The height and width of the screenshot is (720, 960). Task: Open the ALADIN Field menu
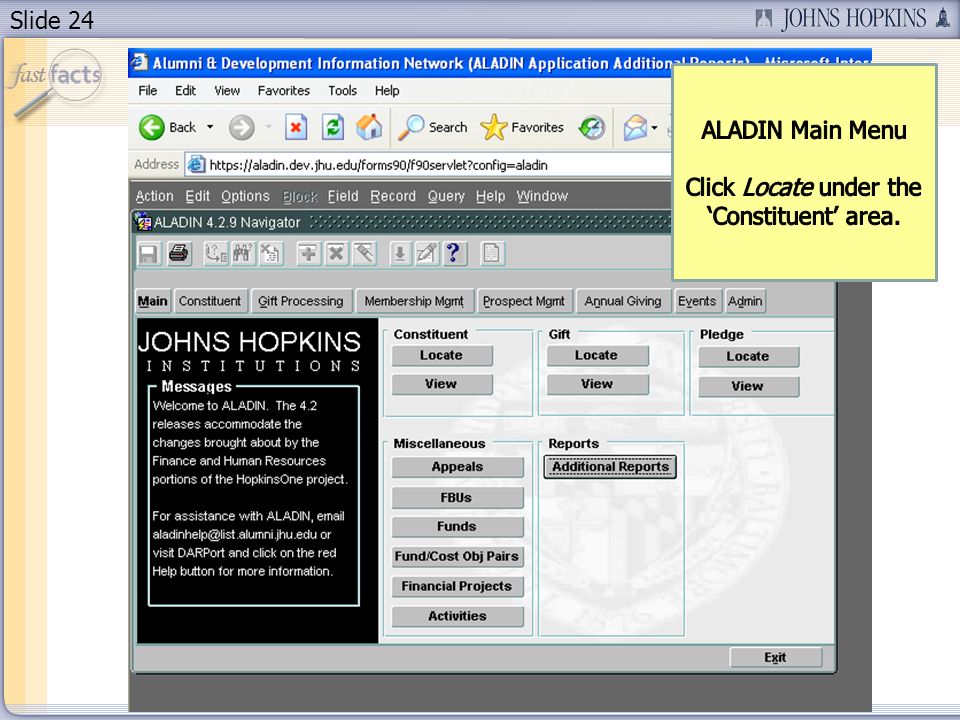click(x=343, y=196)
